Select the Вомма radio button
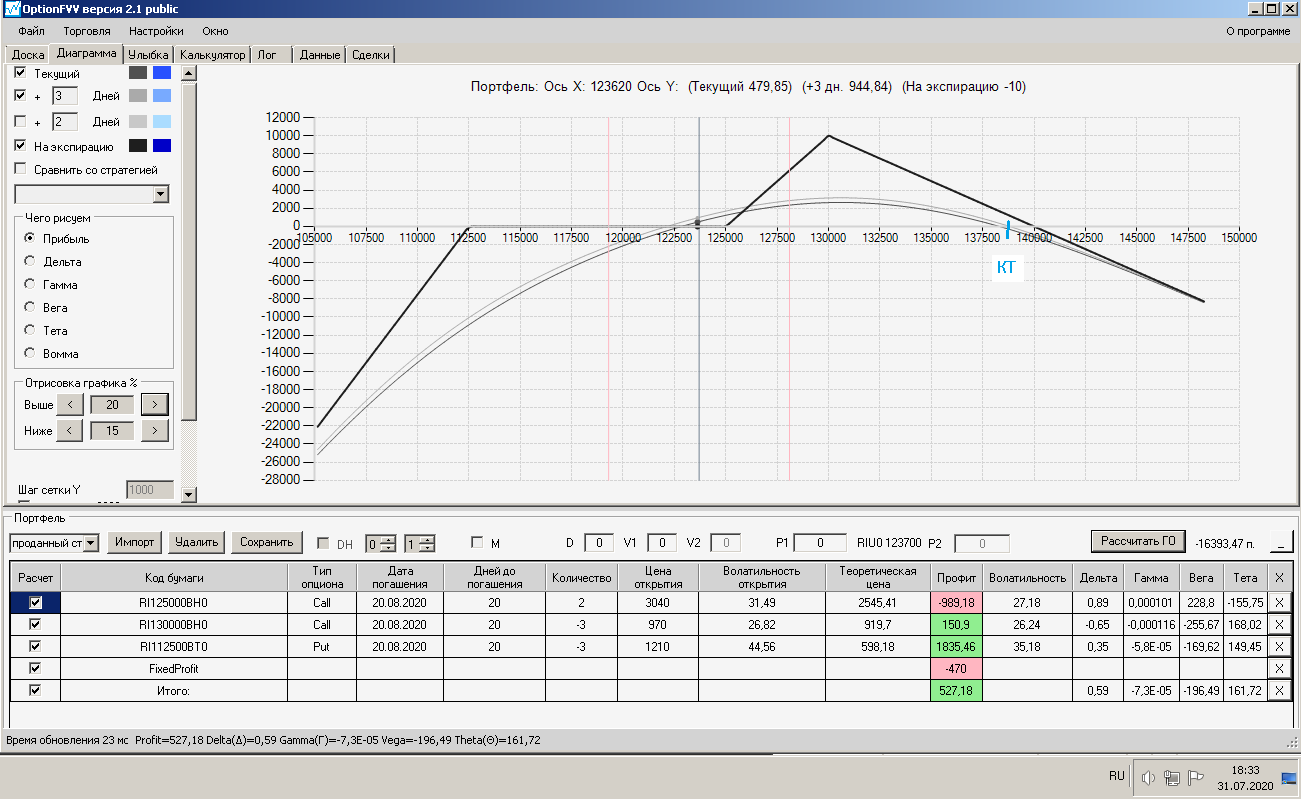The width and height of the screenshot is (1301, 799). pos(30,354)
